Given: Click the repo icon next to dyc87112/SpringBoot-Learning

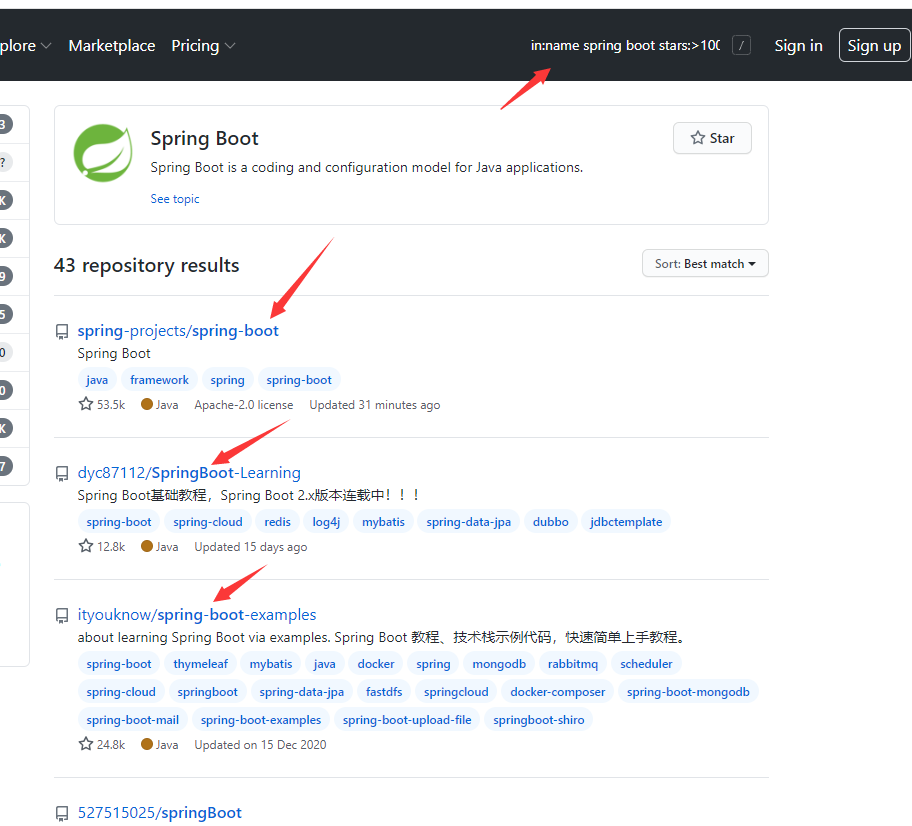Looking at the screenshot, I should click(x=62, y=473).
